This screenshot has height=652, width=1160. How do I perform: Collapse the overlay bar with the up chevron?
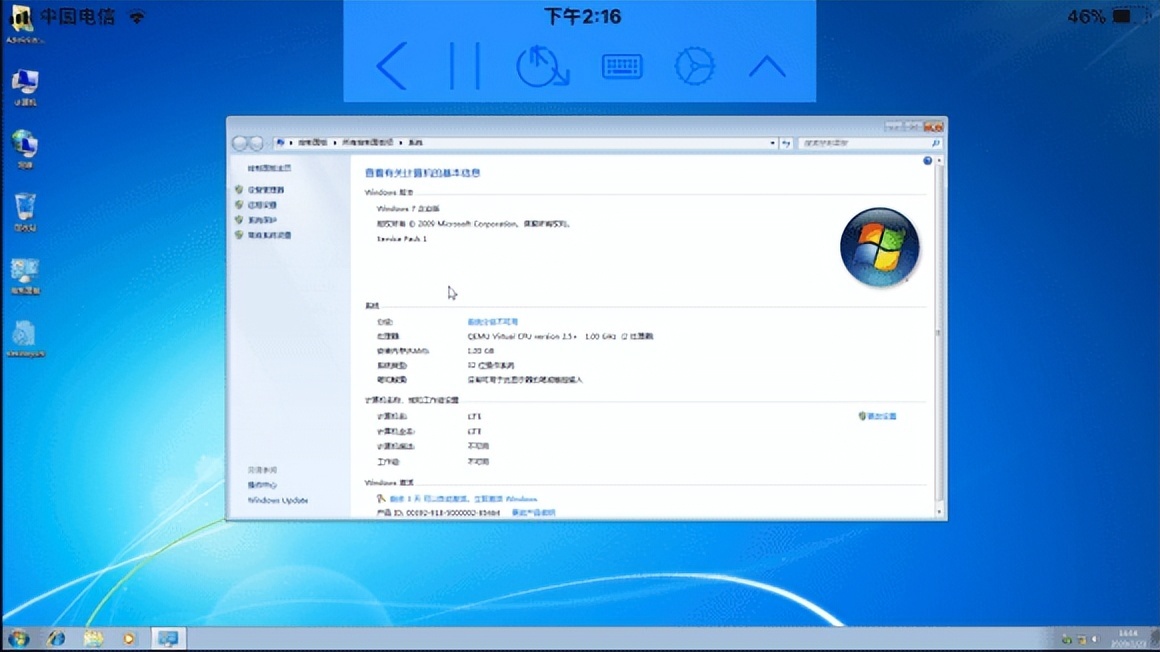pos(767,67)
